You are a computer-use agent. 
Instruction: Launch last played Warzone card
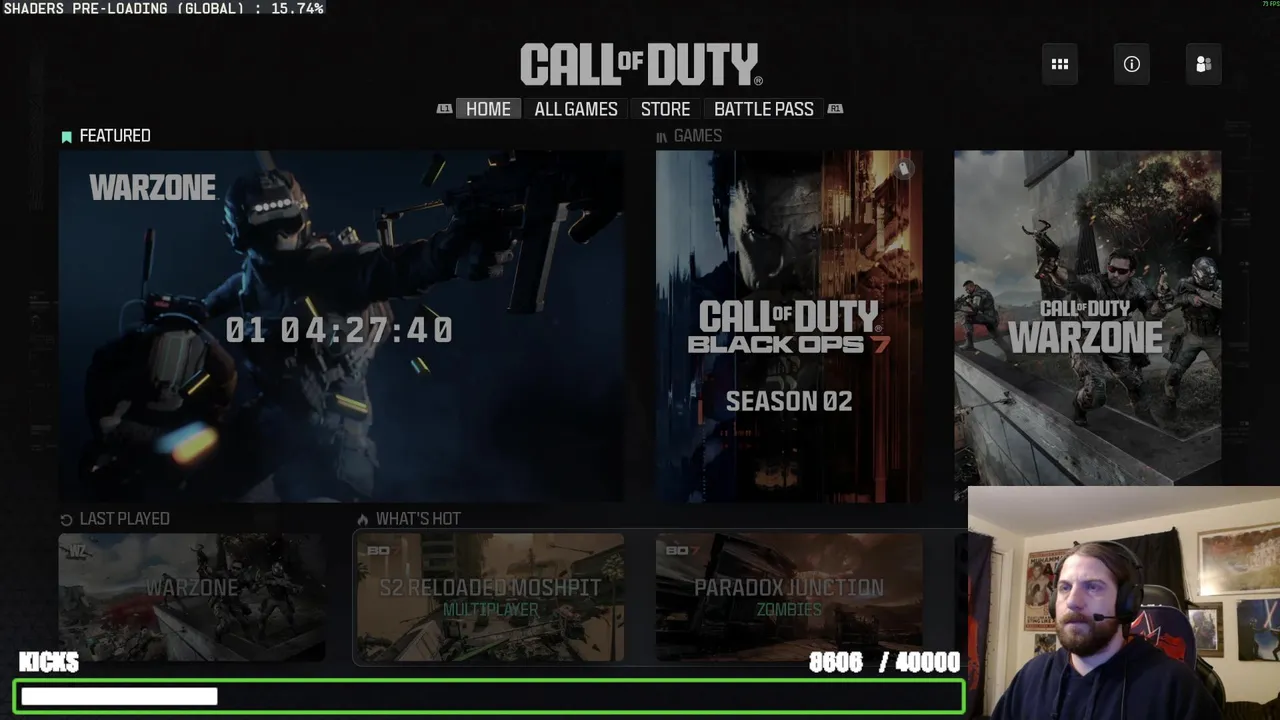pyautogui.click(x=192, y=597)
